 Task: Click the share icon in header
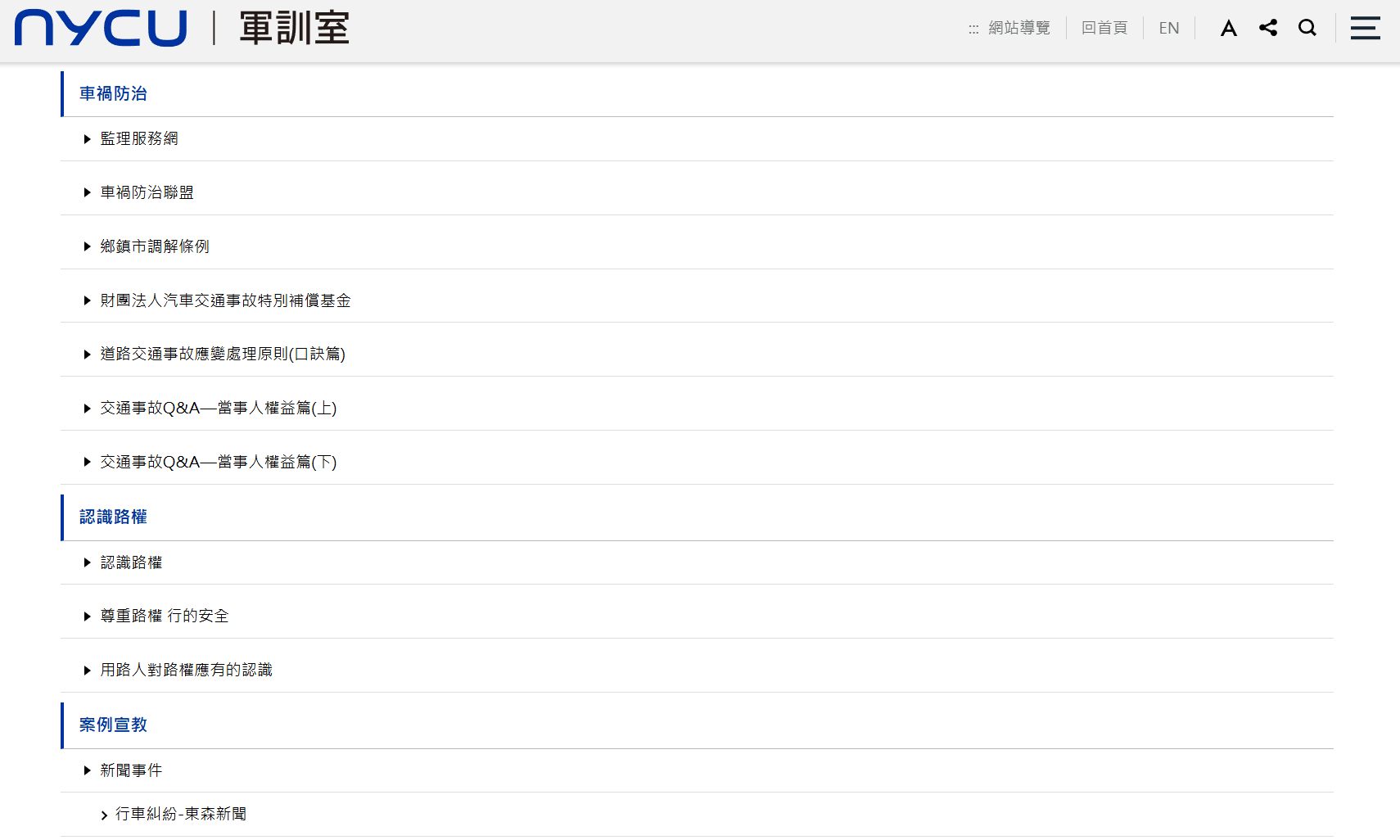tap(1268, 28)
